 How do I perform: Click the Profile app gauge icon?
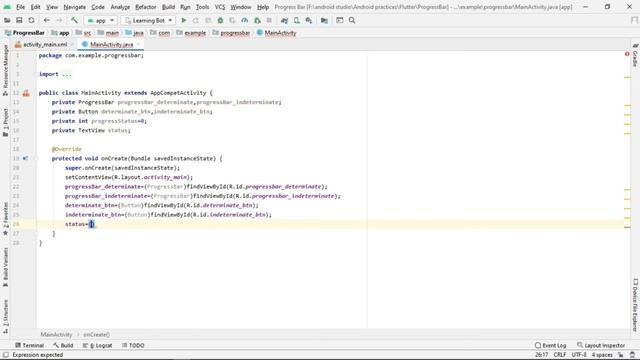[x=244, y=20]
